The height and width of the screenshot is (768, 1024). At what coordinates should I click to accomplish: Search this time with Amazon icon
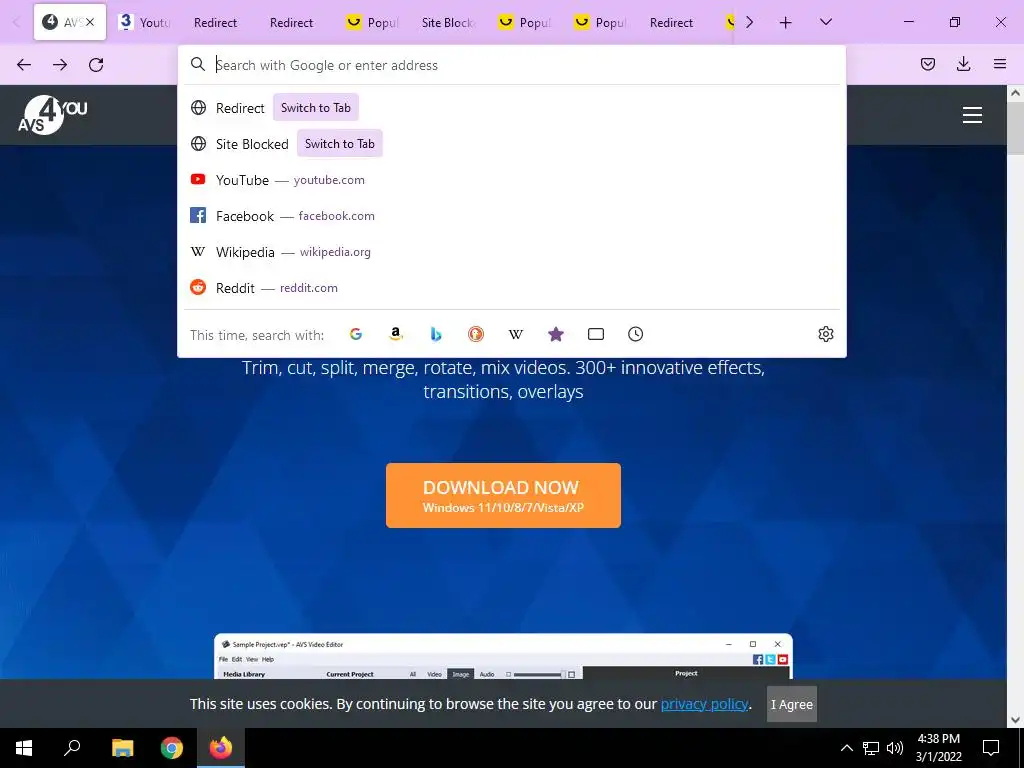point(396,334)
